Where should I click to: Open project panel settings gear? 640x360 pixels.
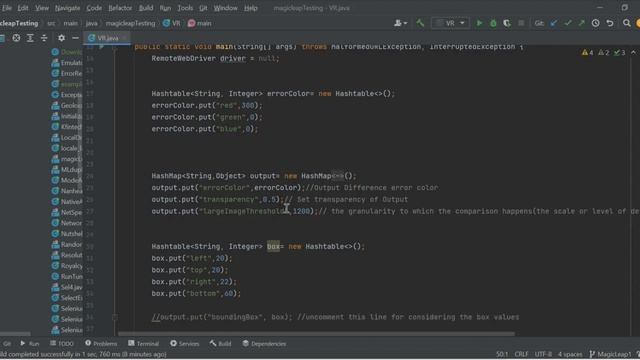click(x=61, y=38)
